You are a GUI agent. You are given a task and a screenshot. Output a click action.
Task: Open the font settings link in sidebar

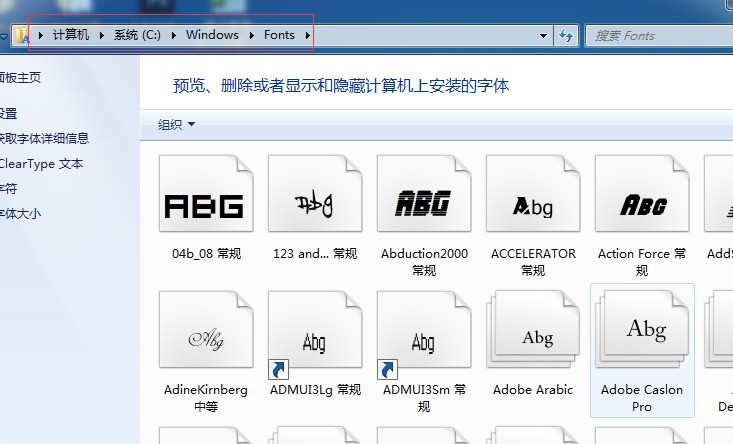pyautogui.click(x=8, y=114)
